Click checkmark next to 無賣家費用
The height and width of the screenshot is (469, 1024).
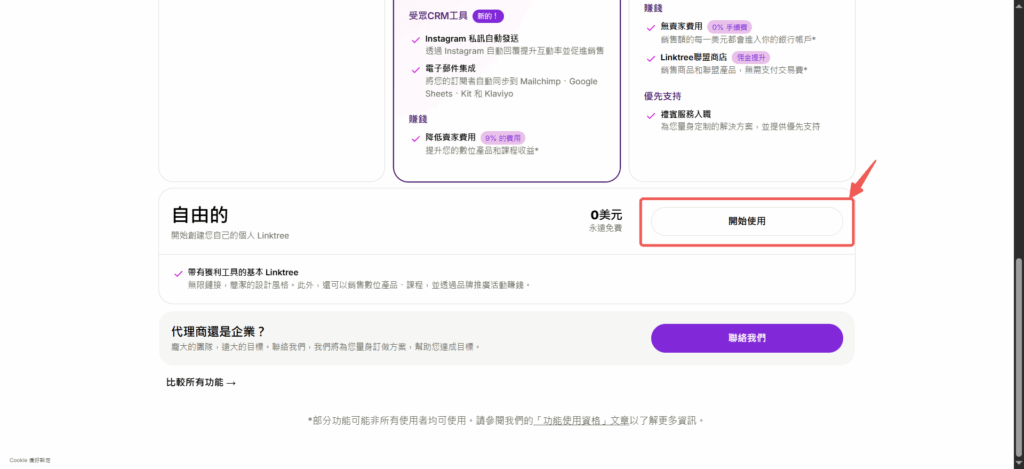[x=651, y=28]
